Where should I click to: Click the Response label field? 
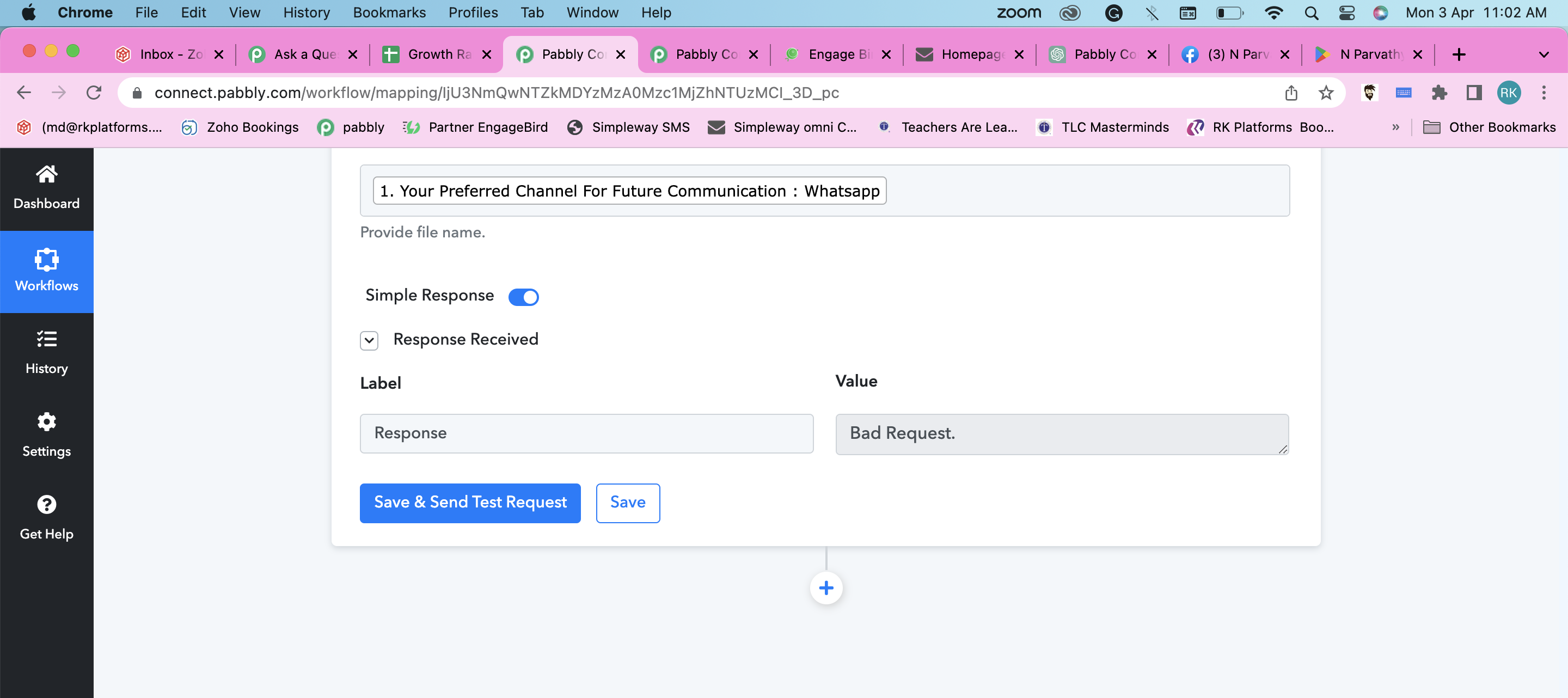tap(586, 433)
